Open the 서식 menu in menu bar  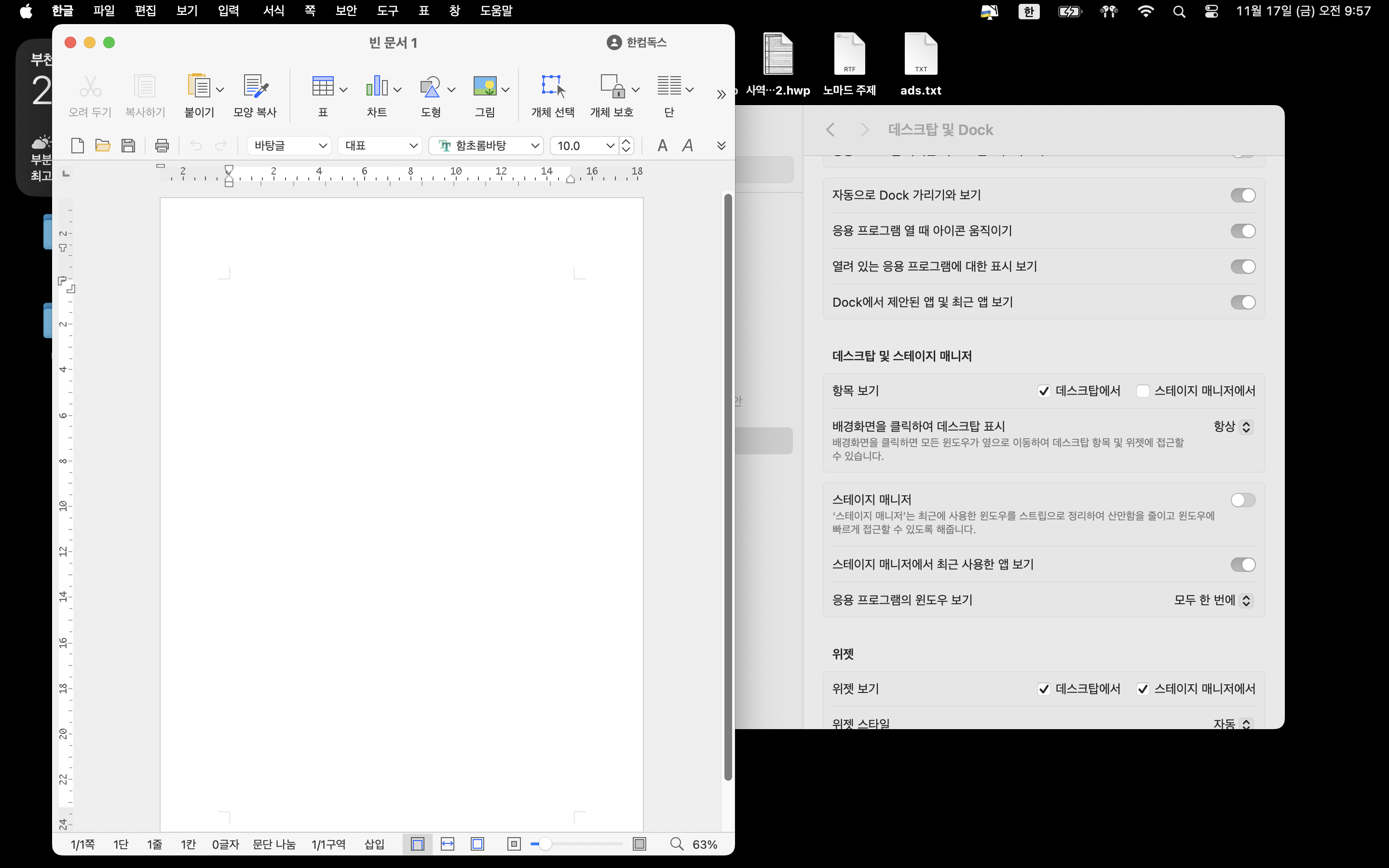pyautogui.click(x=273, y=11)
